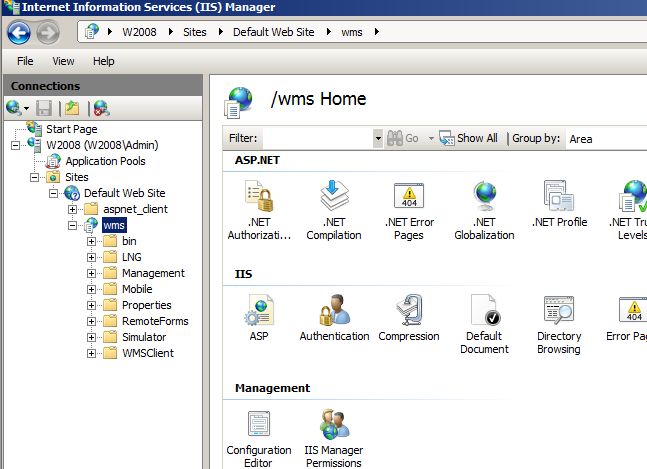
Task: Open .NET Profile feature
Action: (560, 204)
